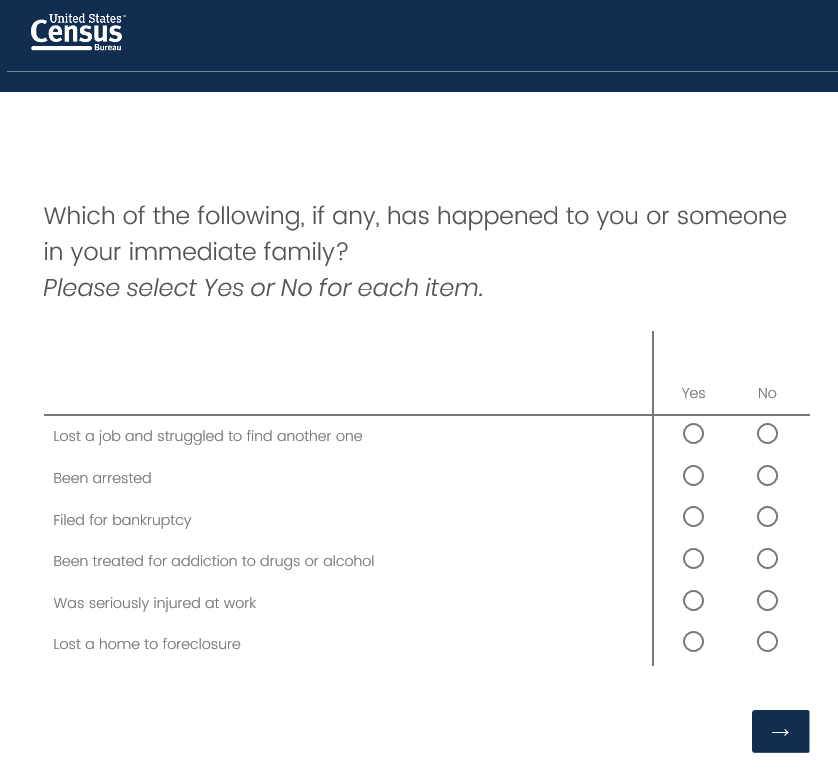Choose No for been arrested
The width and height of the screenshot is (838, 775).
[767, 476]
